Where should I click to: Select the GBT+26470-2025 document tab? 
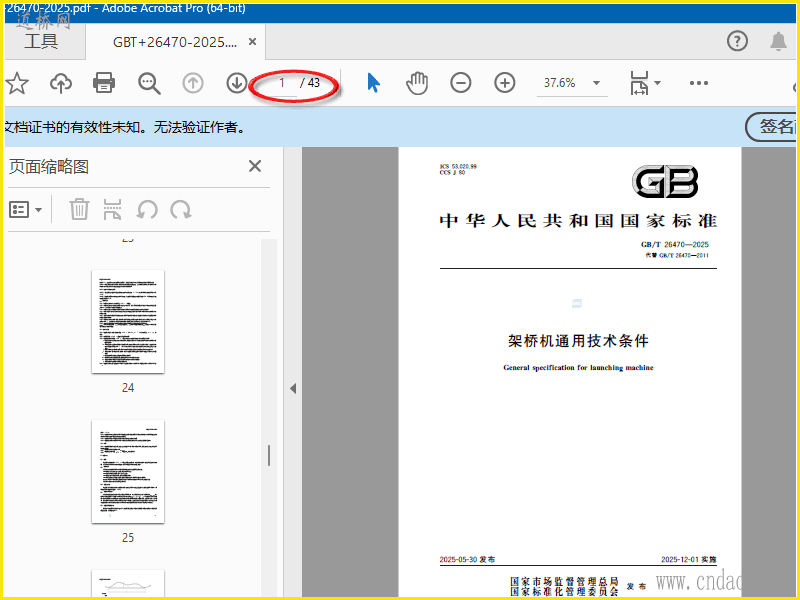point(175,42)
